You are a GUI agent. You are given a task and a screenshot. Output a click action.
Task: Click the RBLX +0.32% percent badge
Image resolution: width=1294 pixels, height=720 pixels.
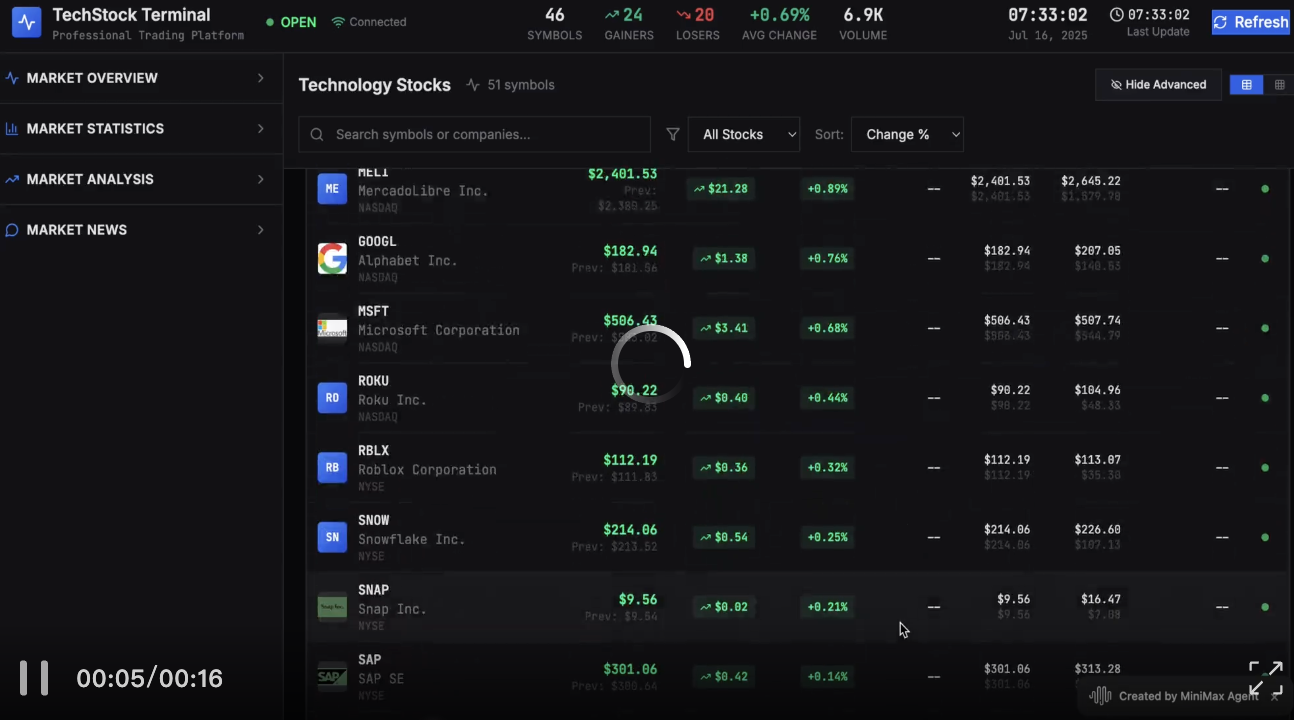click(x=828, y=467)
